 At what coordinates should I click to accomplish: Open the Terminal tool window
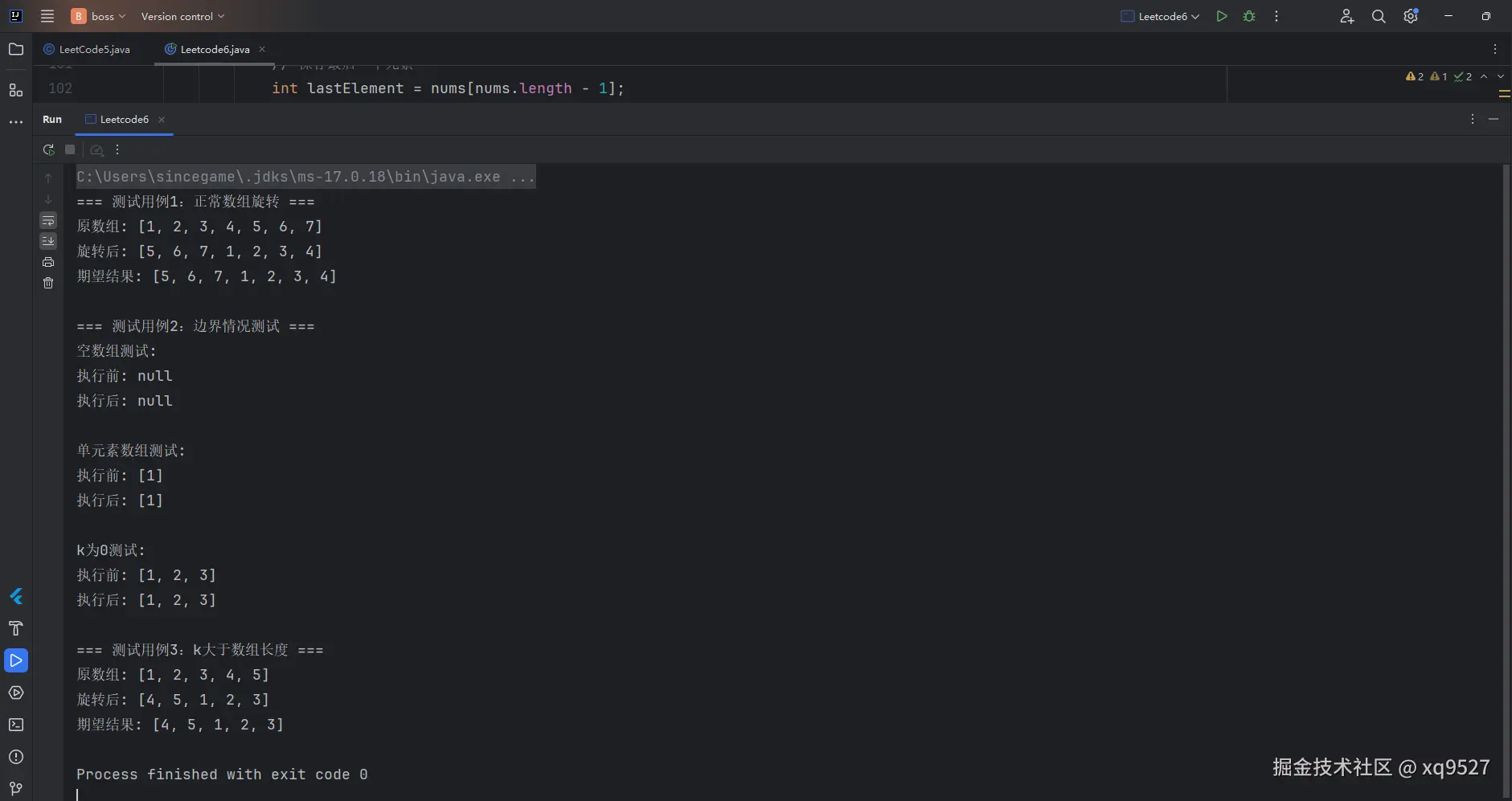16,725
